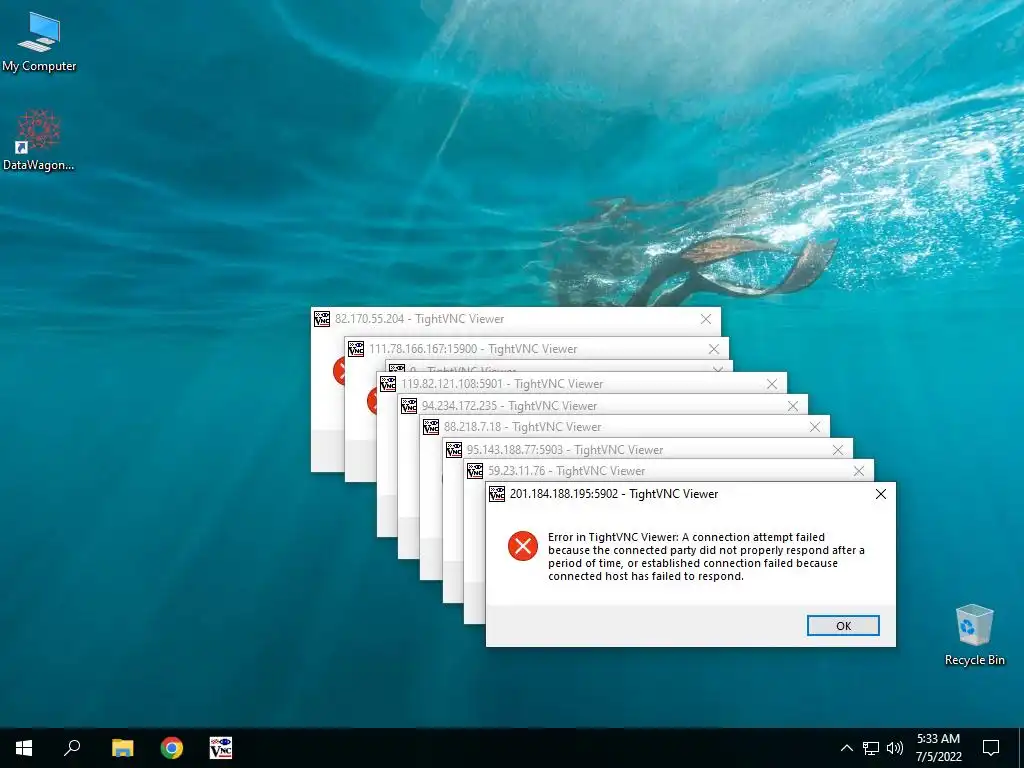1024x768 pixels.
Task: Open the volume speaker tray icon
Action: [x=895, y=748]
